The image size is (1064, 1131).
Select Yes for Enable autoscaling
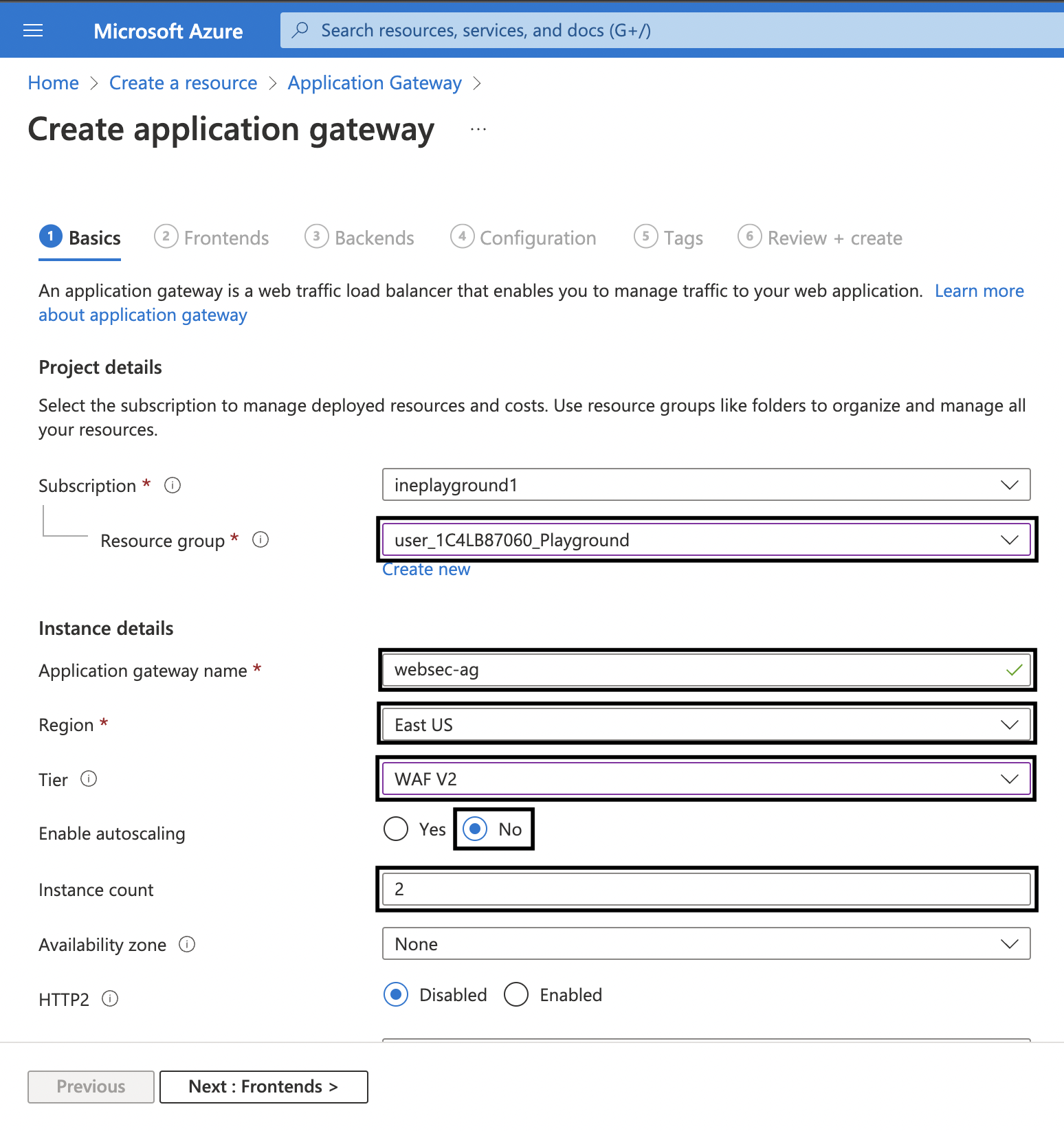coord(396,829)
